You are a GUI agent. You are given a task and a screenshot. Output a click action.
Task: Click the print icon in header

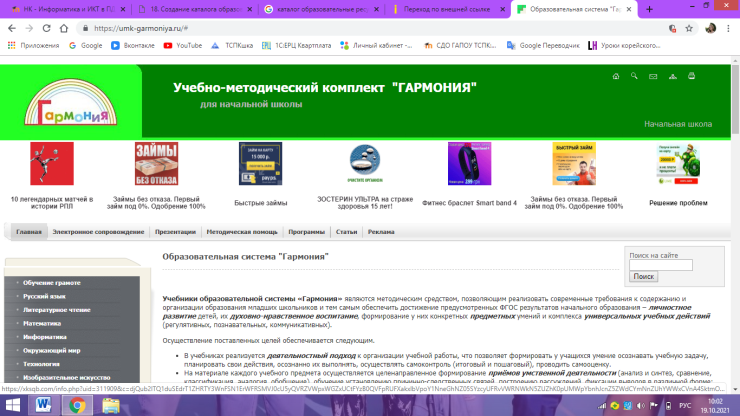coord(691,76)
